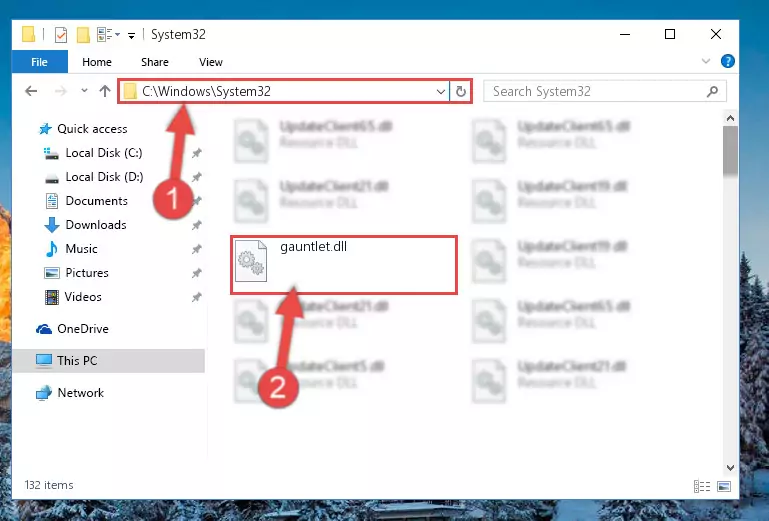Click the 132 items status text
This screenshot has height=521, width=769.
point(49,485)
